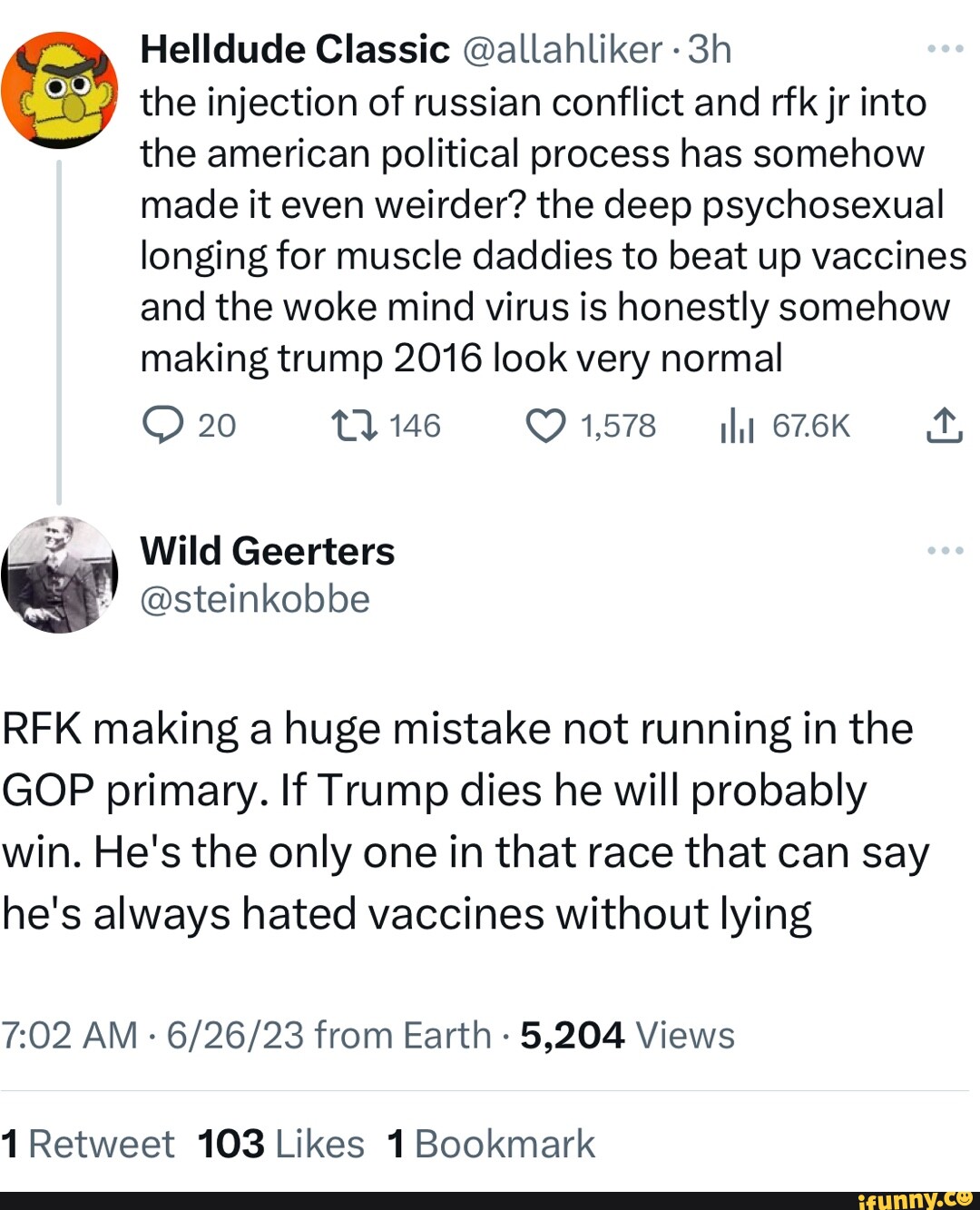
Task: Open more options for Wild Geerters tweet
Action: (945, 550)
